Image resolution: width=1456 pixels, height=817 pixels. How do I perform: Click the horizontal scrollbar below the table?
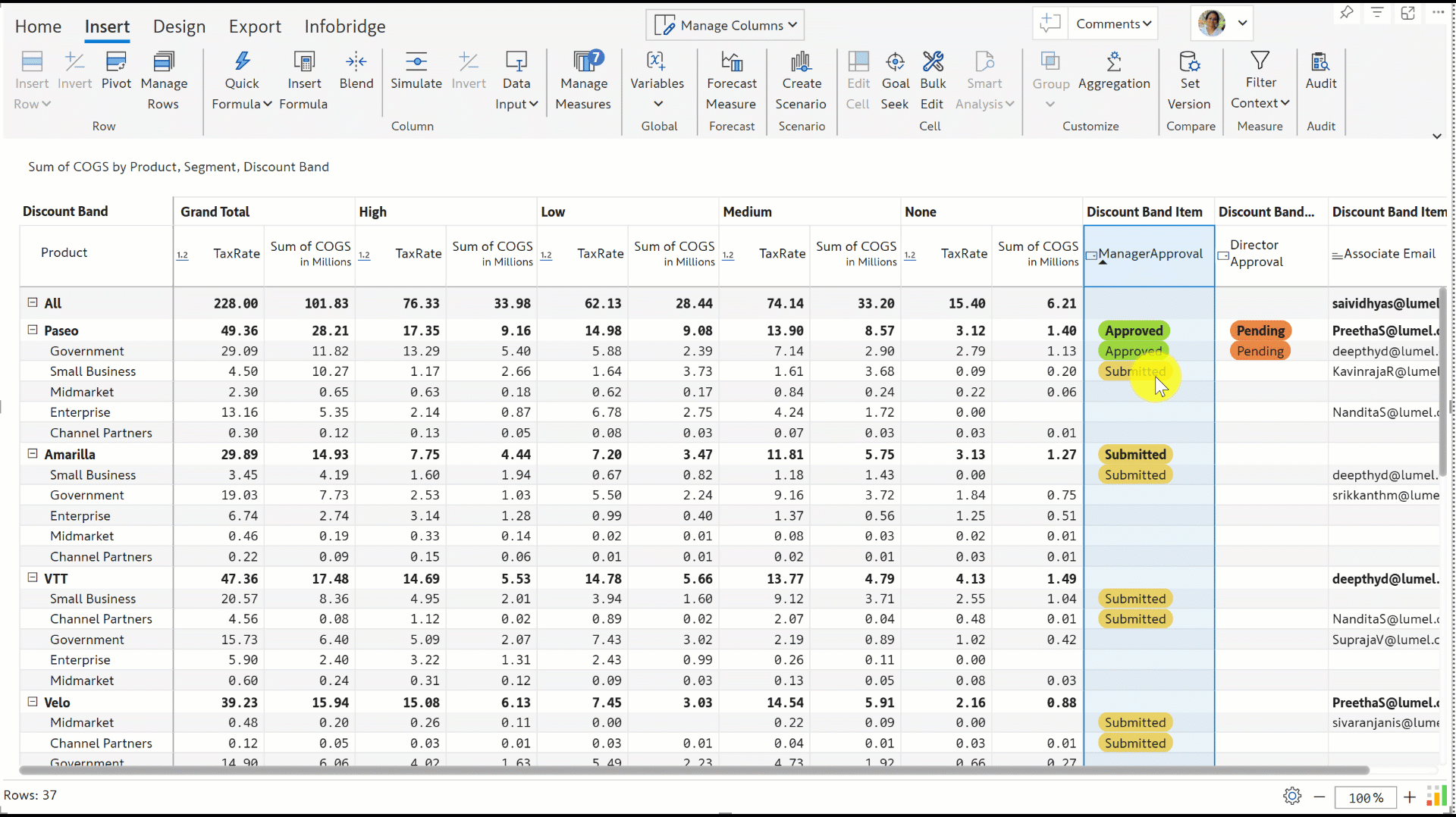click(x=694, y=770)
